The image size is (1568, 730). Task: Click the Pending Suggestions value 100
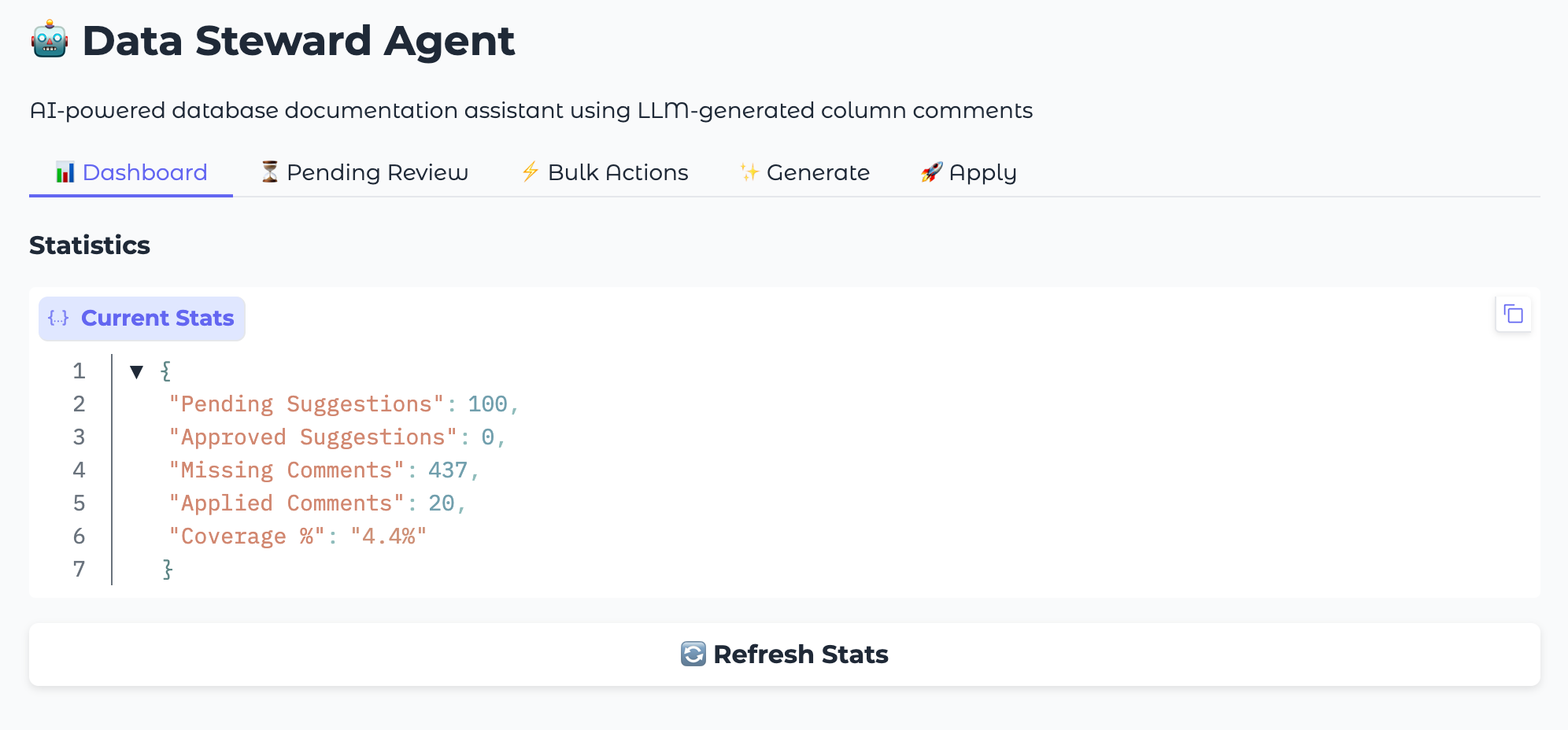pyautogui.click(x=487, y=404)
